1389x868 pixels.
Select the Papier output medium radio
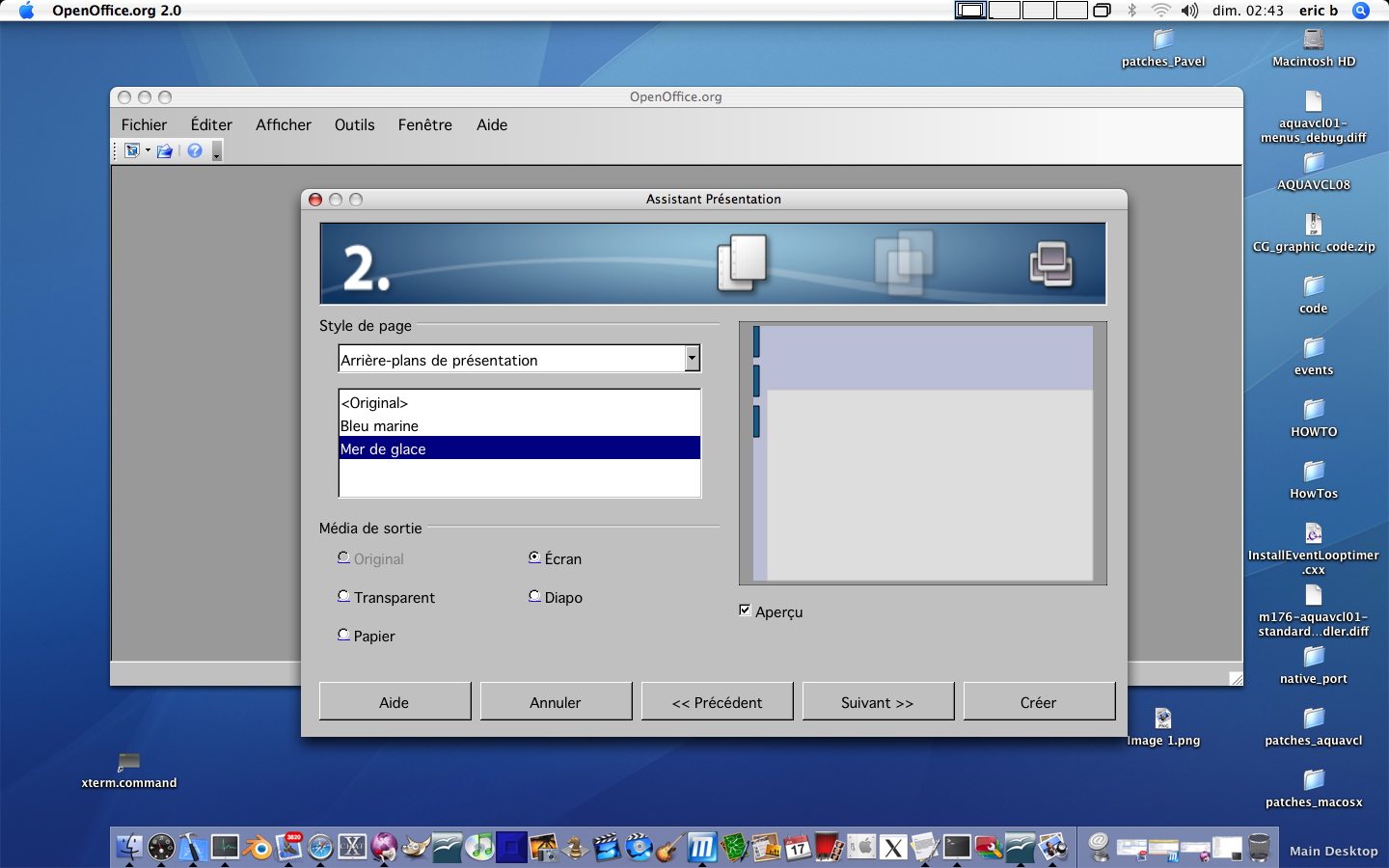coord(343,635)
